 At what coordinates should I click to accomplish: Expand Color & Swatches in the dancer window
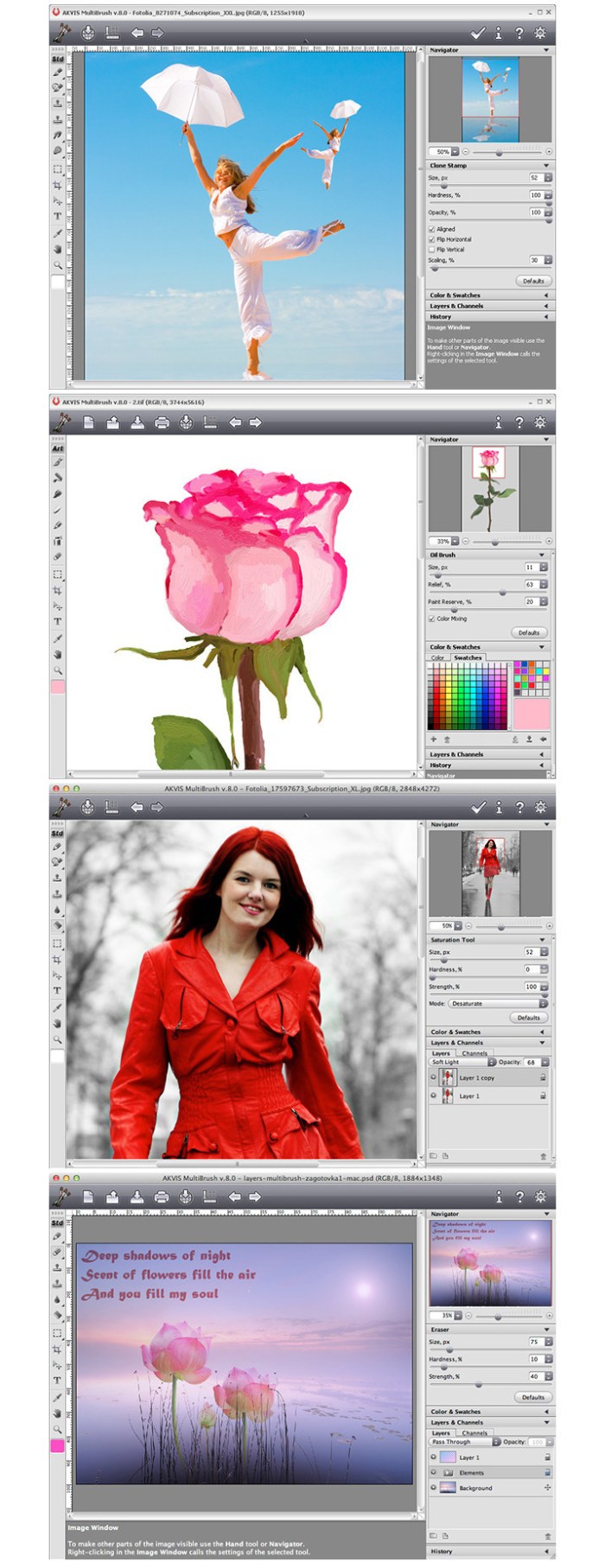pos(489,295)
